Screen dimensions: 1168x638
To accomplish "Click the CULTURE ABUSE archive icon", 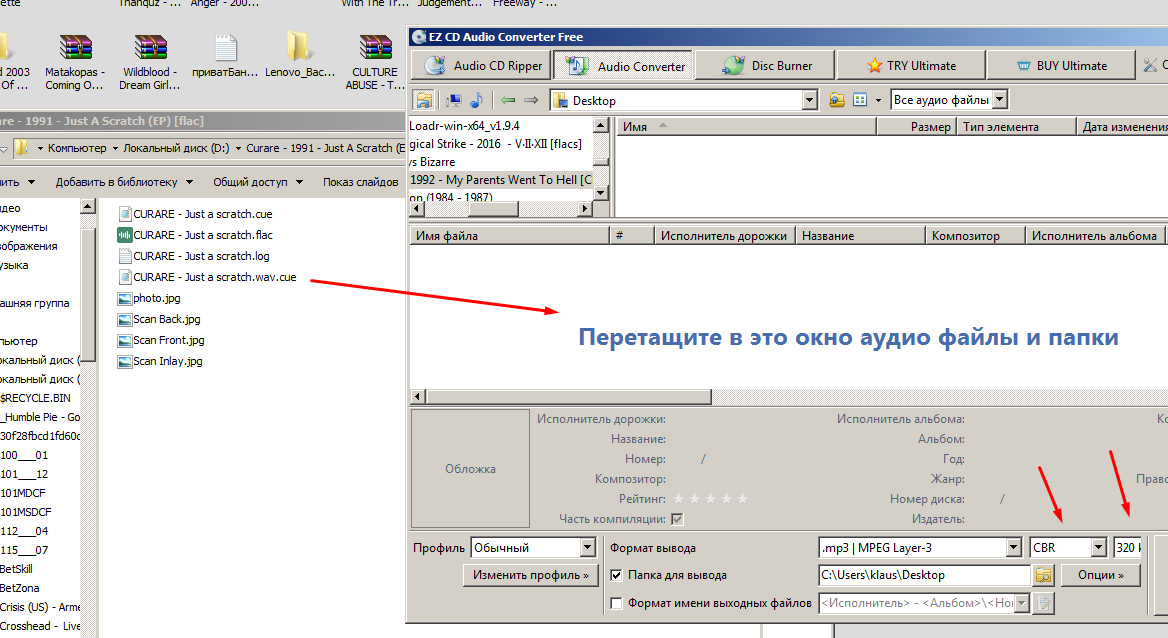I will click(375, 48).
